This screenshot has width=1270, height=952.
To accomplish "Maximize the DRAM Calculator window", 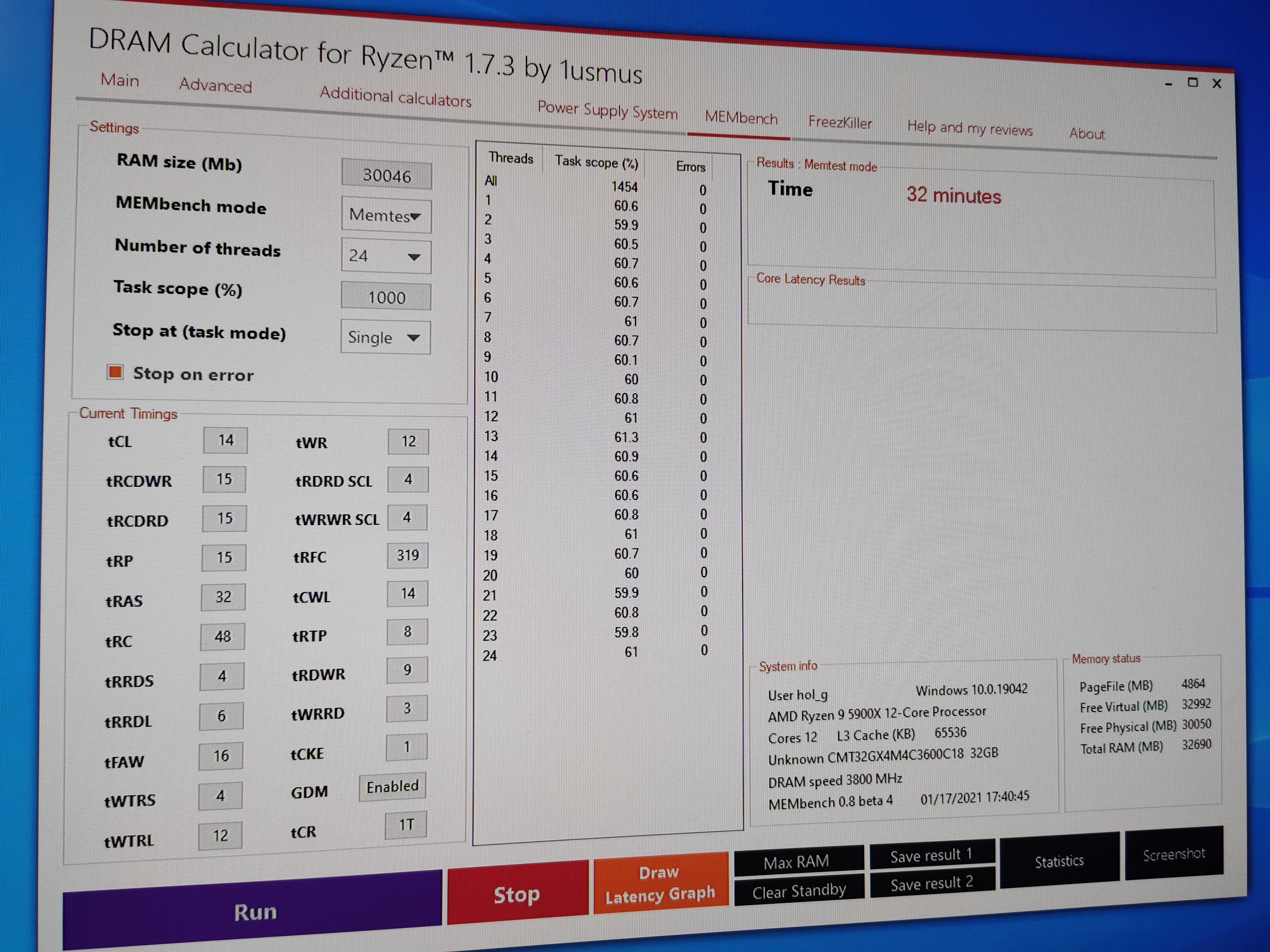I will 1192,82.
